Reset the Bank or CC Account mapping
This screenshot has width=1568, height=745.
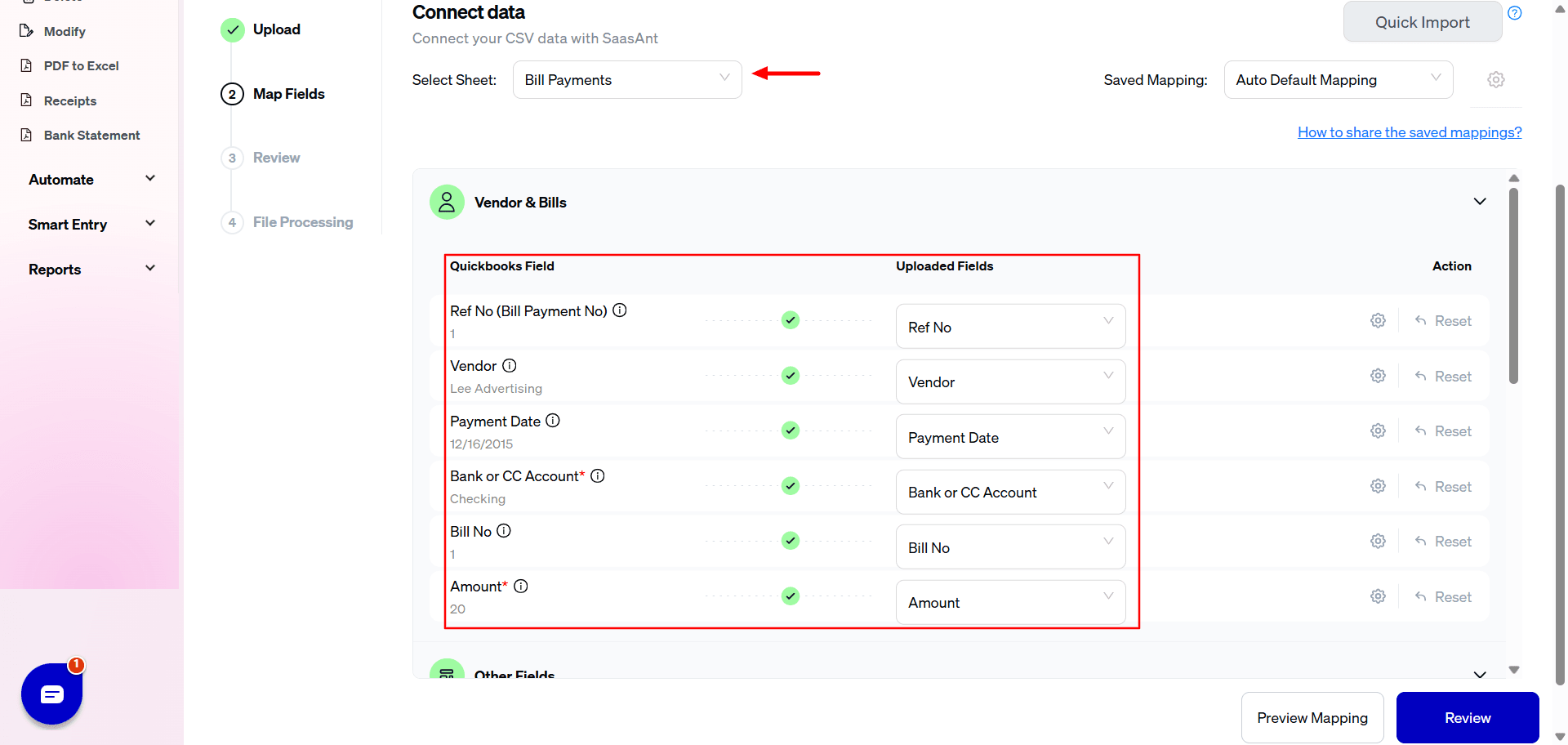pyautogui.click(x=1443, y=487)
